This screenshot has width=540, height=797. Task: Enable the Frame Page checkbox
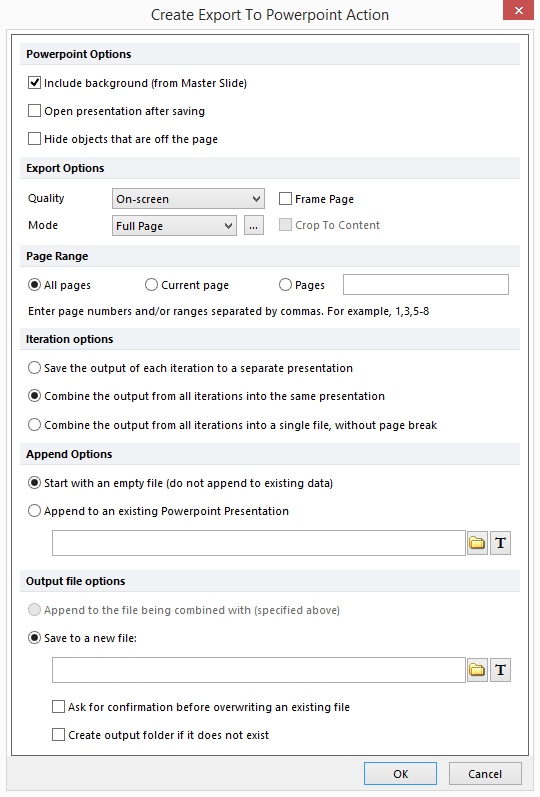(x=285, y=199)
